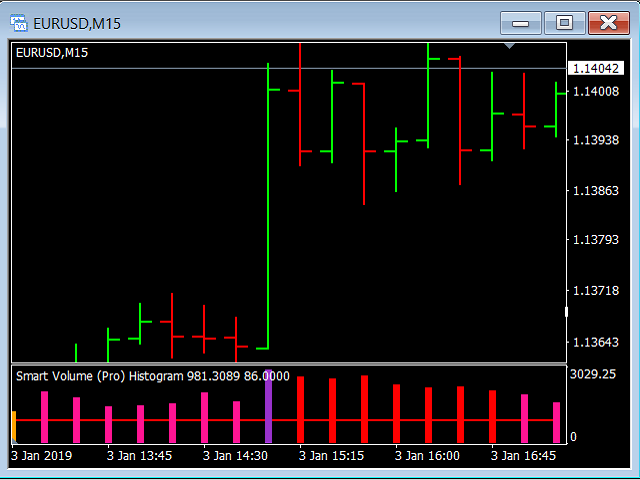
Task: Click the 1.13863 price scale value
Action: [596, 191]
